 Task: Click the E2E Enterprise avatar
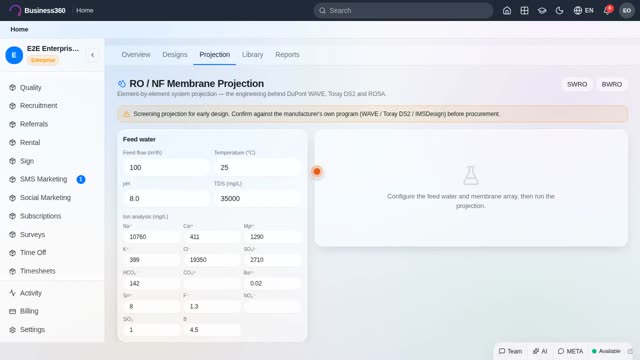click(14, 55)
